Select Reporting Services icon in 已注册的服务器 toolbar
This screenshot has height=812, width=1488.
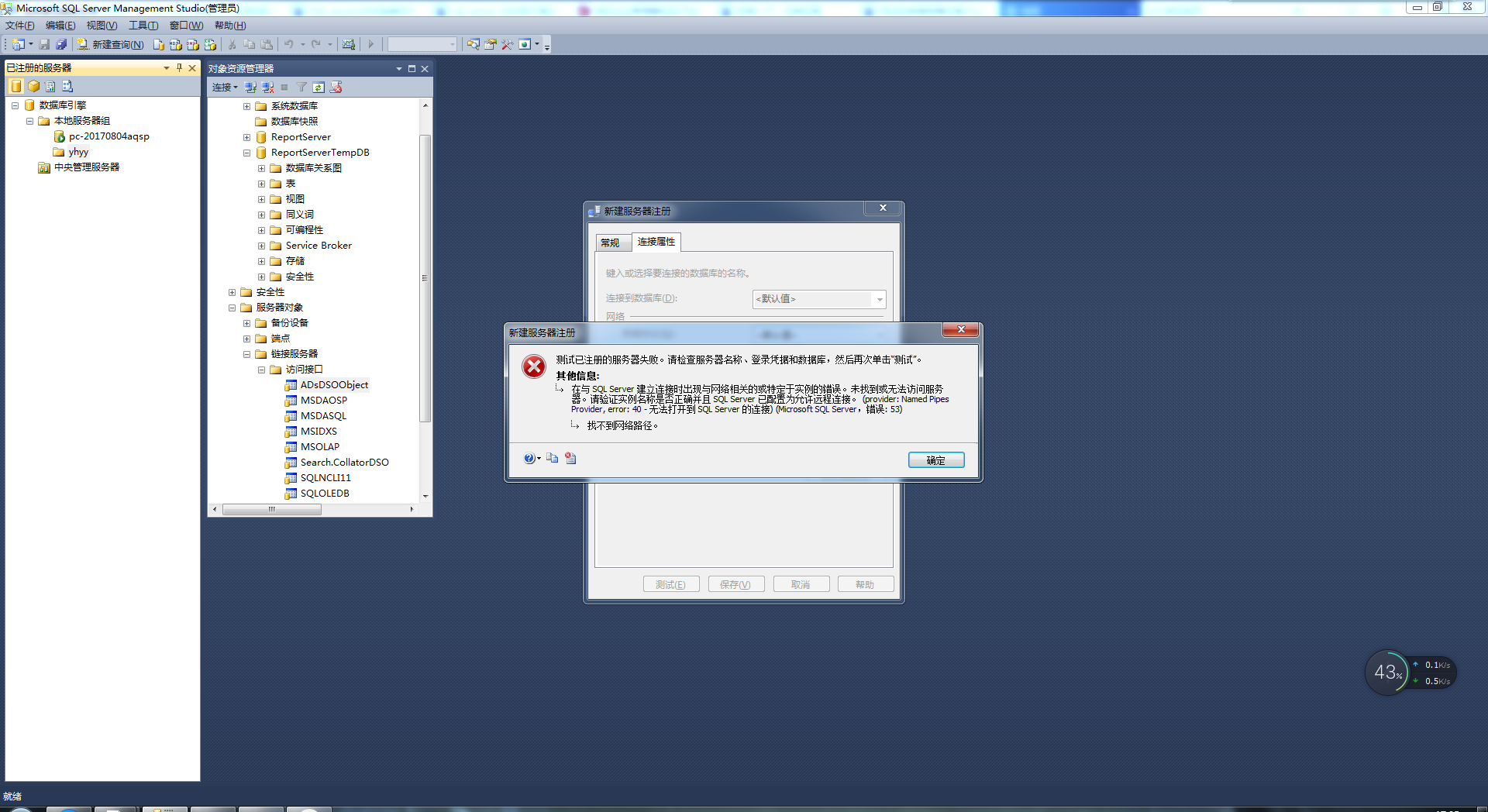click(x=50, y=86)
